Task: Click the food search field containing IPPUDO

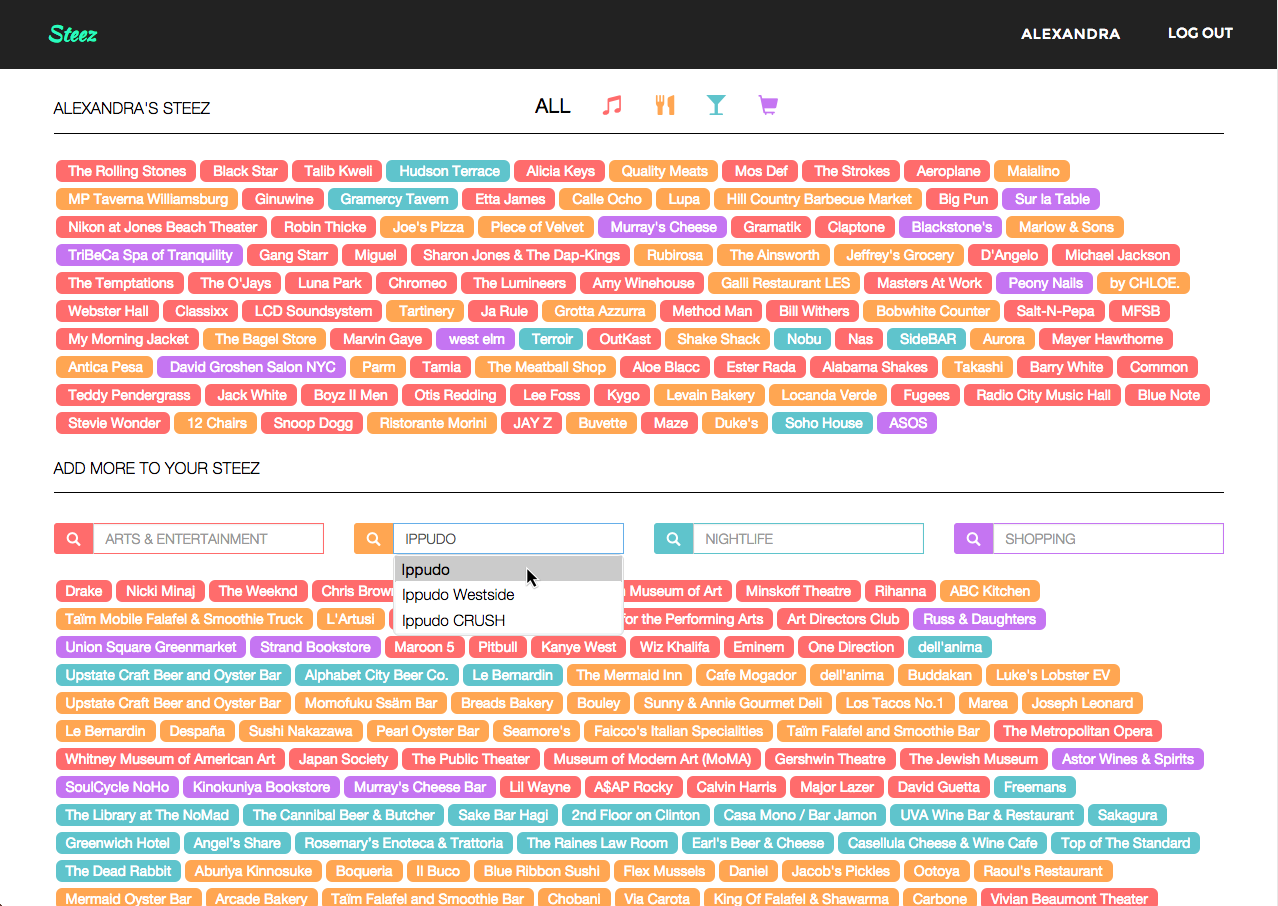Action: tap(508, 539)
